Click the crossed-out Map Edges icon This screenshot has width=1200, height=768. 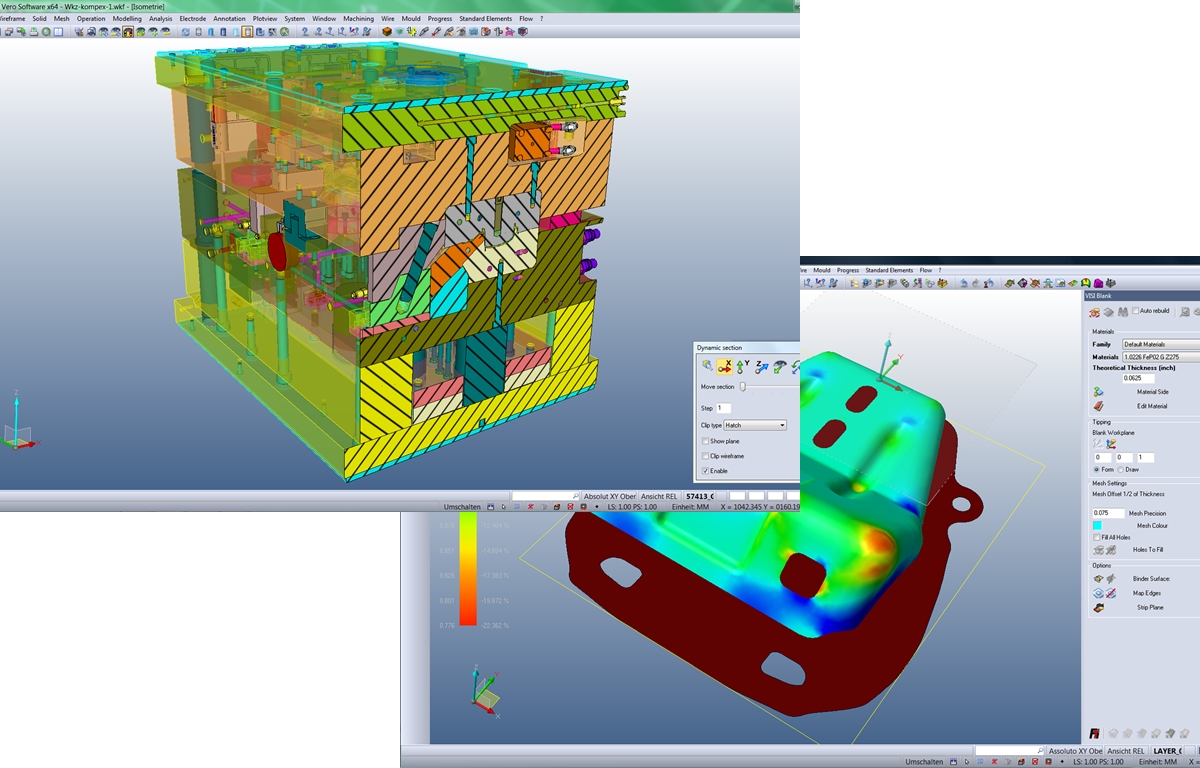(x=1111, y=594)
